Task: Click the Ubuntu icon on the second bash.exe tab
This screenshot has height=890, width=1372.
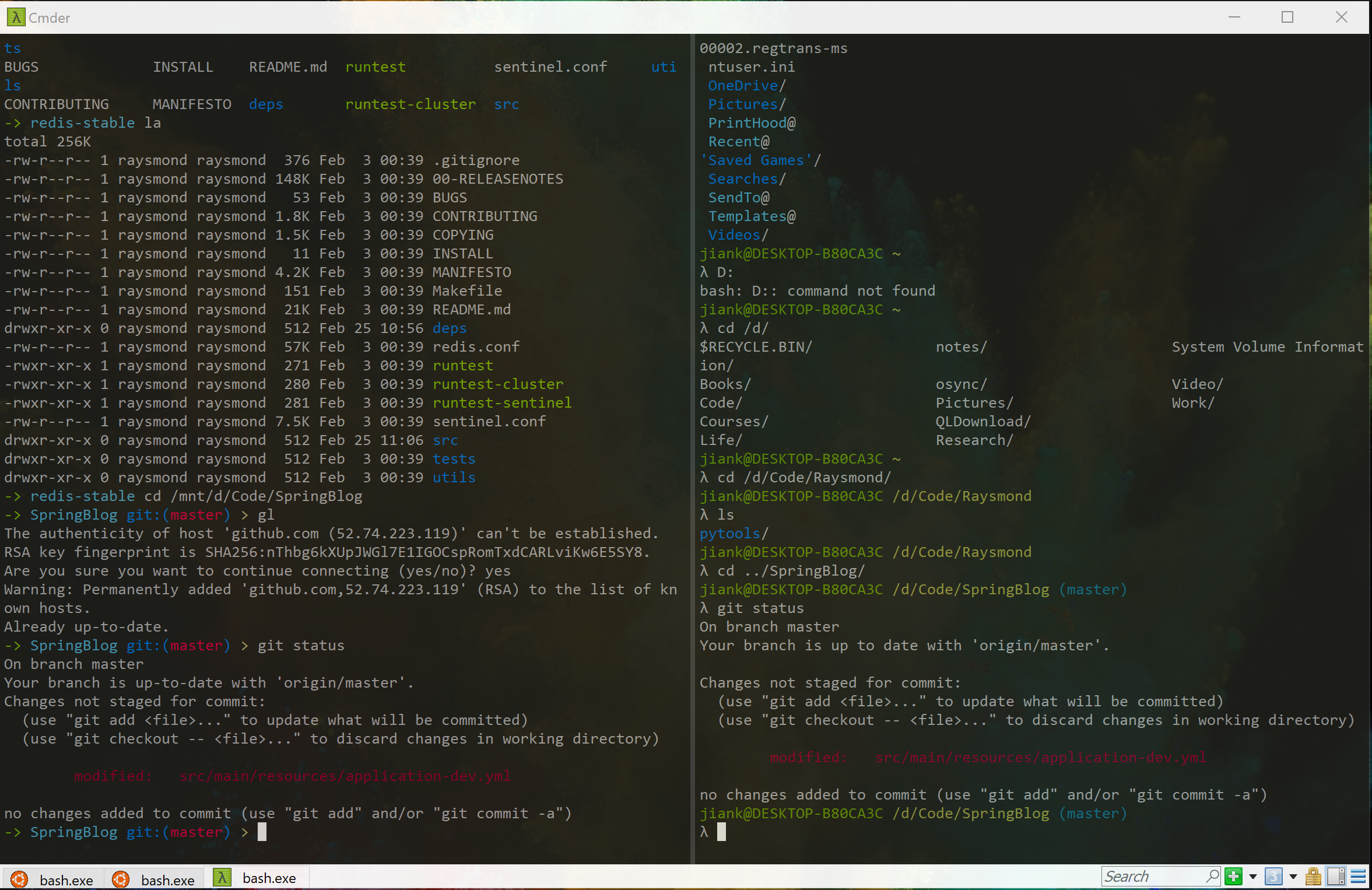Action: click(121, 878)
